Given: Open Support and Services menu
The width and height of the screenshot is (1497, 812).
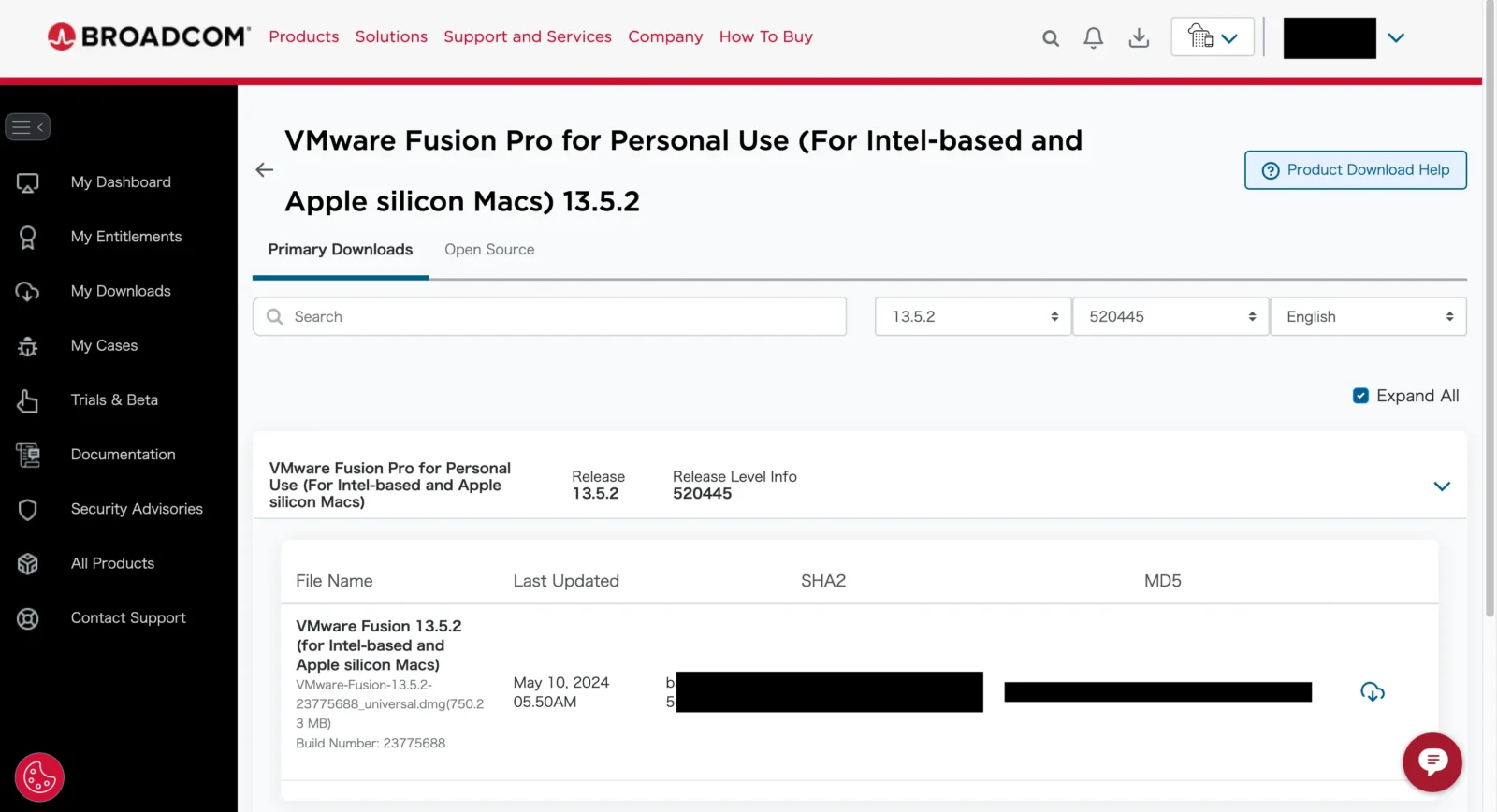Looking at the screenshot, I should (528, 36).
